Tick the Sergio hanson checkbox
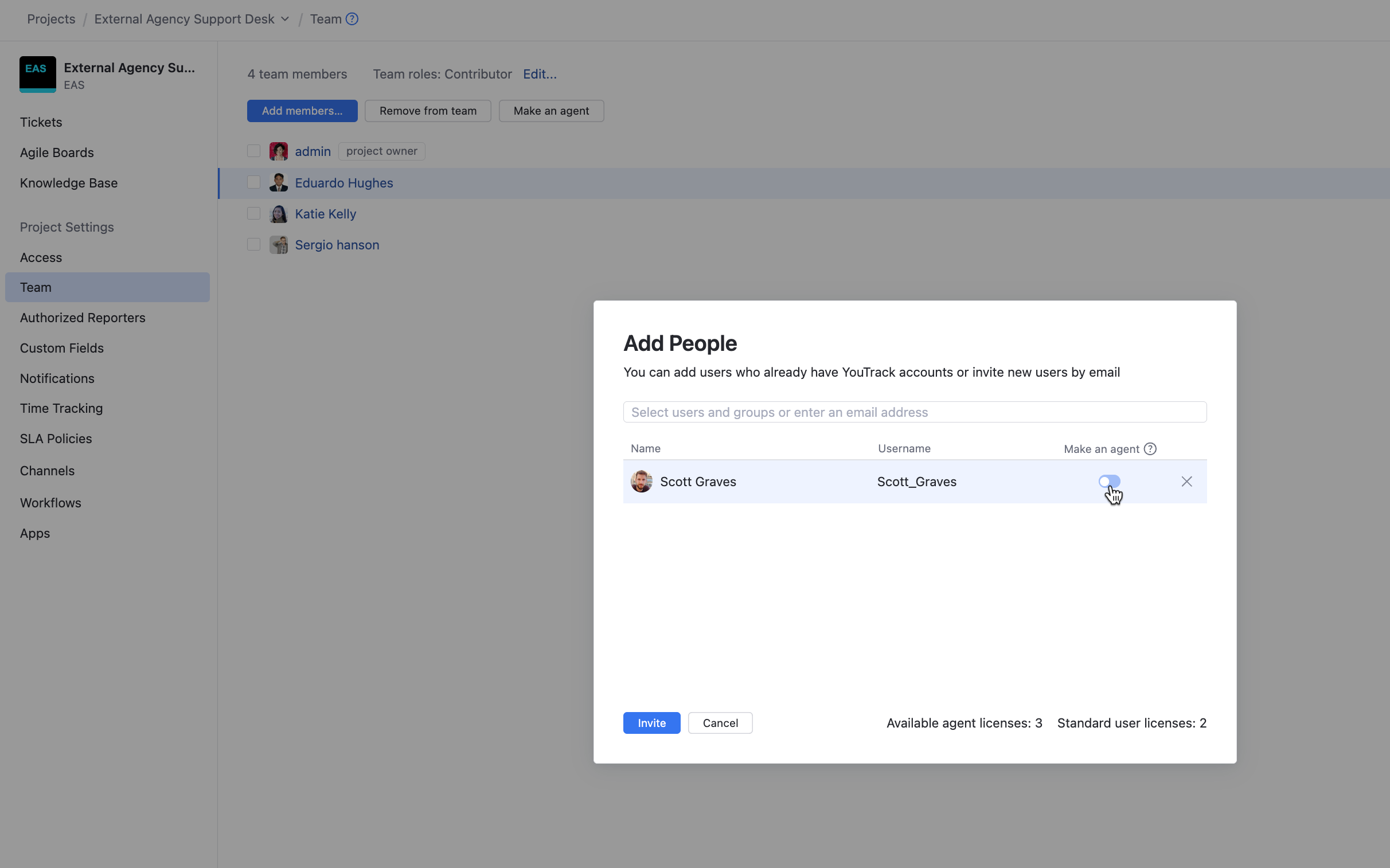 coord(253,245)
